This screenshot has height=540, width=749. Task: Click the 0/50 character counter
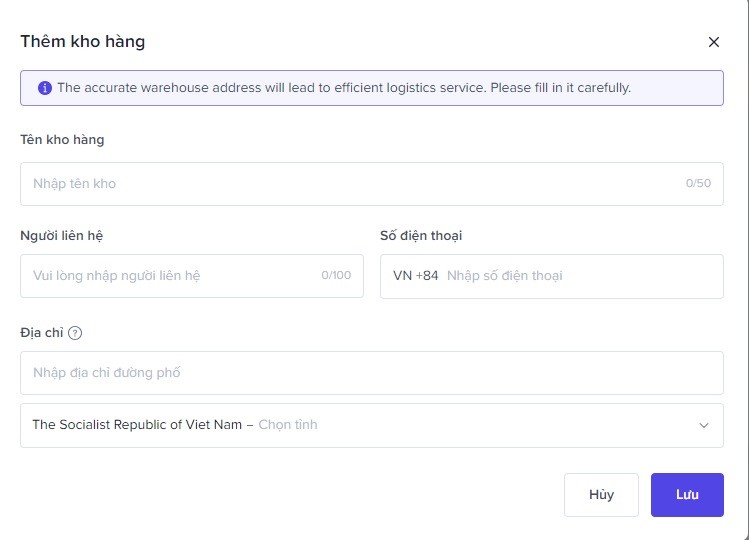698,184
